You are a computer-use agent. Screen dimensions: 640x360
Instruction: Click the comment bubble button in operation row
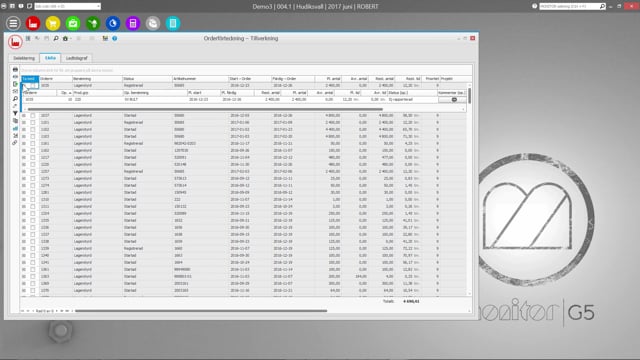453,100
